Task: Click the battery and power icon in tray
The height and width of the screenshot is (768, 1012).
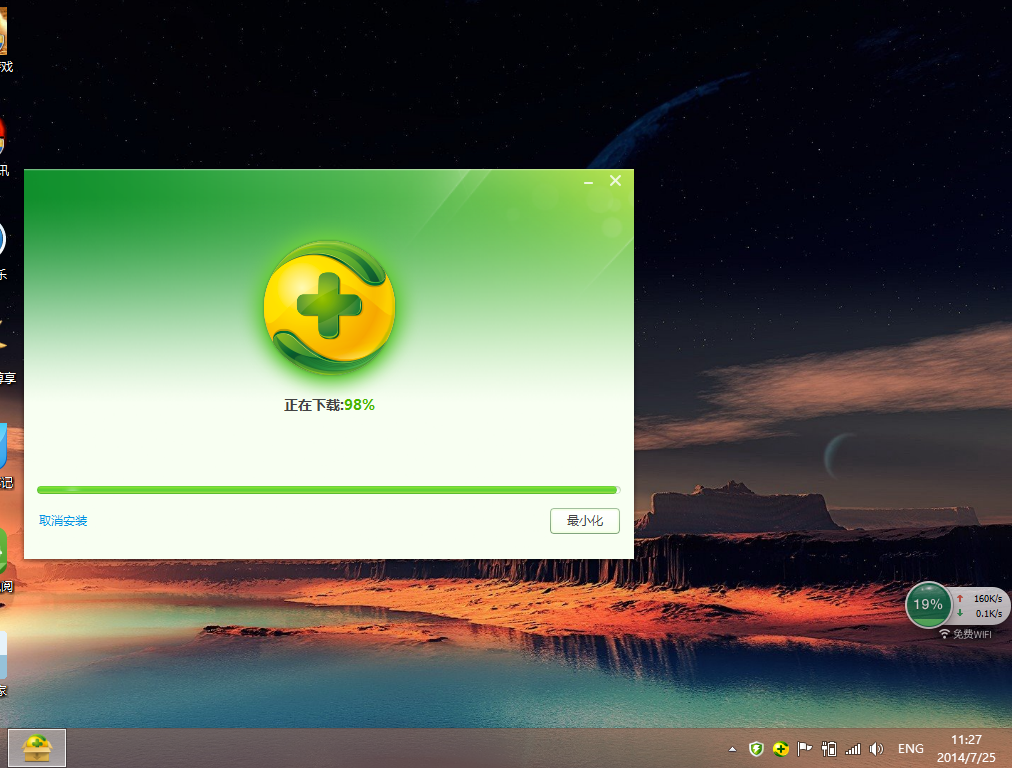Action: (x=827, y=748)
